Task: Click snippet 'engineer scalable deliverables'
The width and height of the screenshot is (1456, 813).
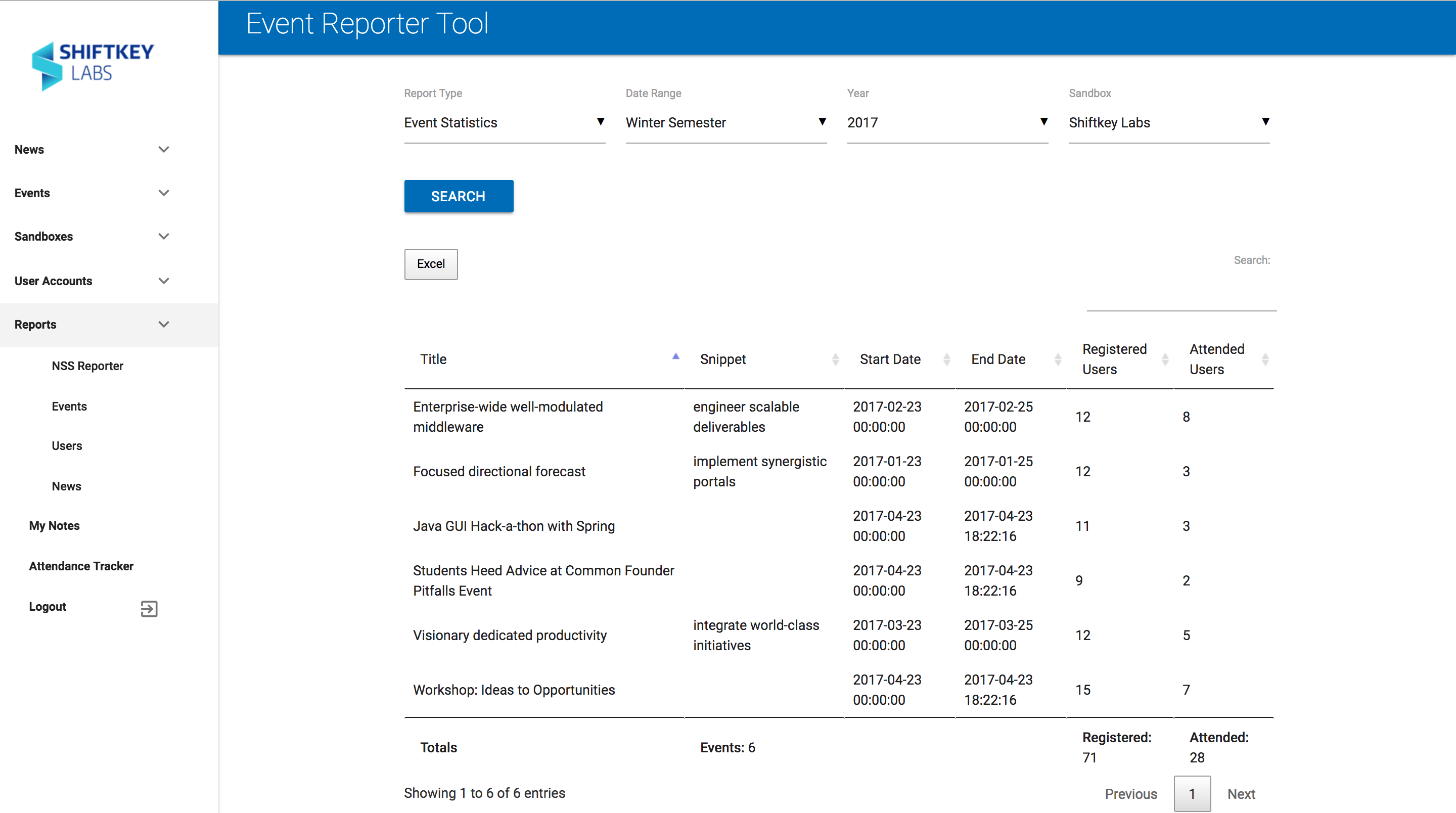Action: [746, 417]
